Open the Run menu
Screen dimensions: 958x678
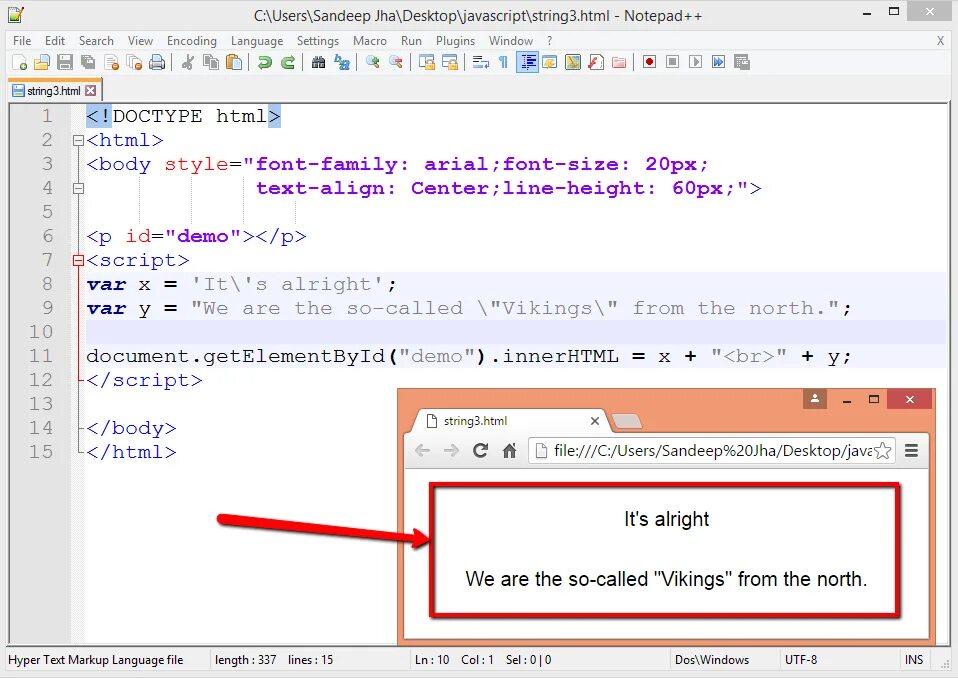tap(411, 40)
